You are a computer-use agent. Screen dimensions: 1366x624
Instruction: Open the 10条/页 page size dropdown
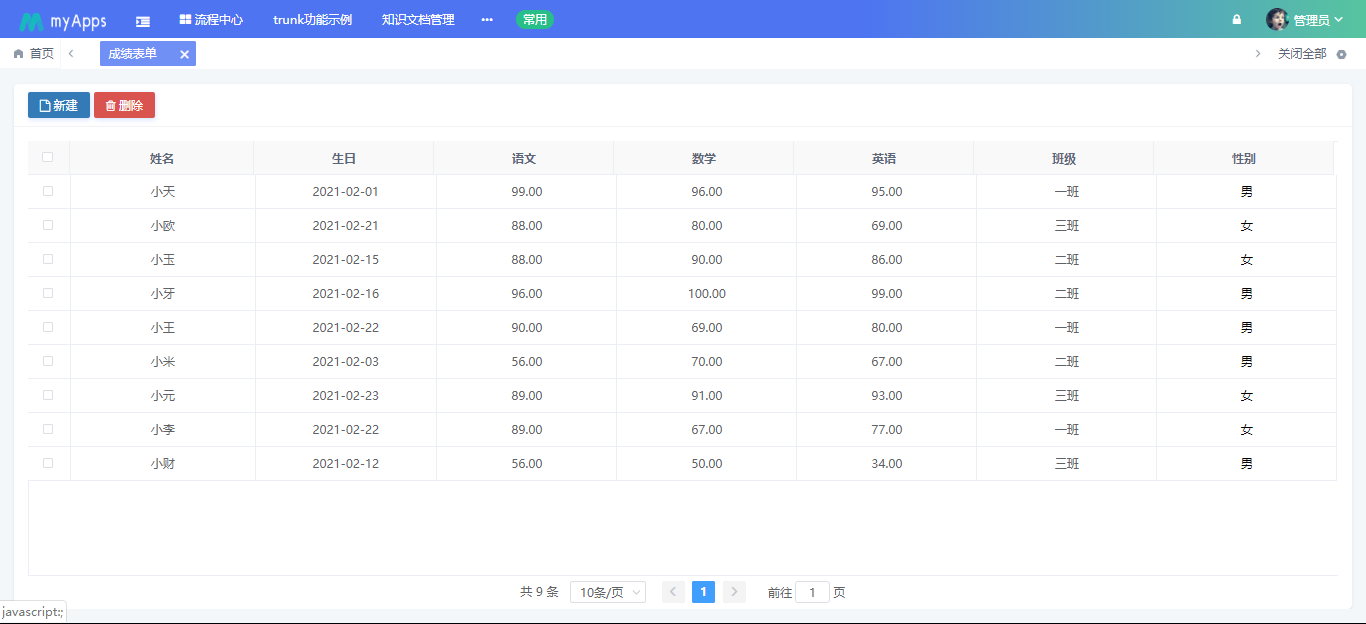click(x=608, y=592)
